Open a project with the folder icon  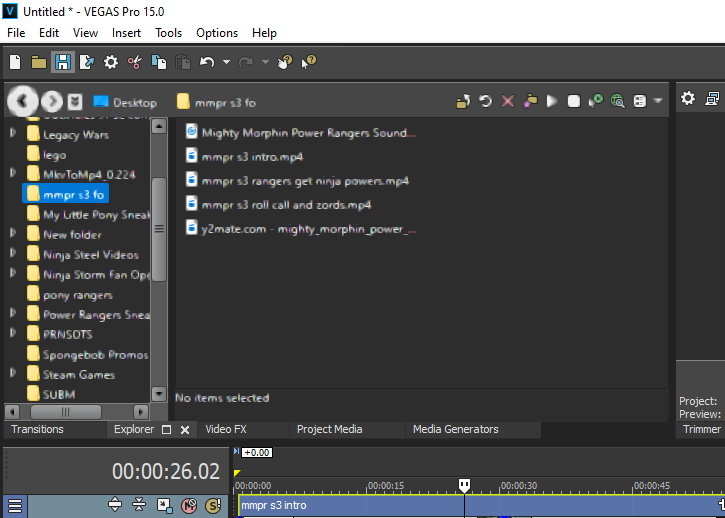39,62
